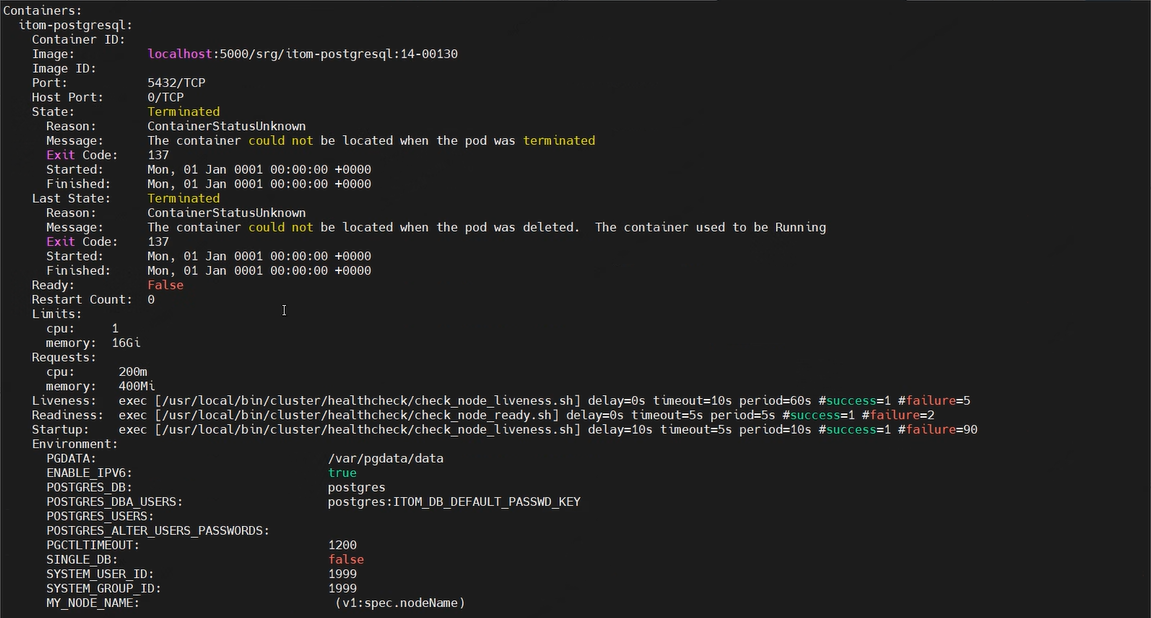Select the PGCTLTIMEOUT value 1200
This screenshot has width=1151, height=618.
(x=342, y=545)
